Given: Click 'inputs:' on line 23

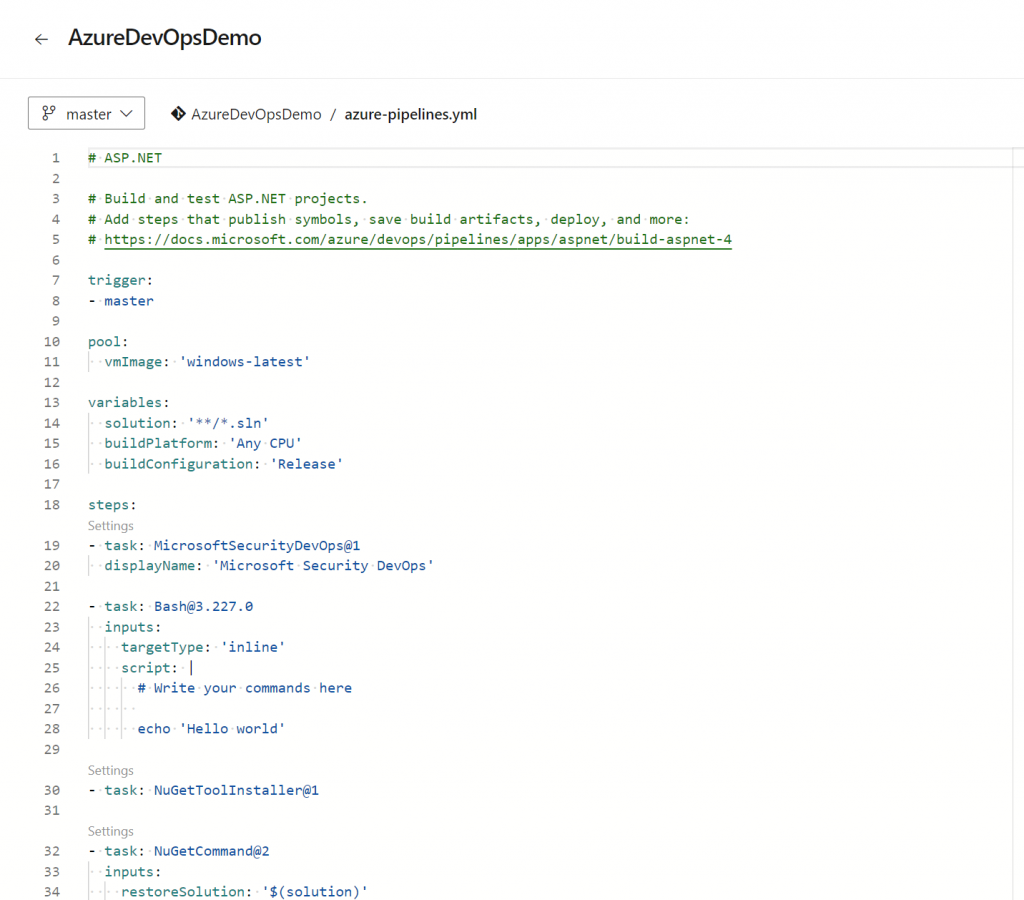Looking at the screenshot, I should point(133,627).
